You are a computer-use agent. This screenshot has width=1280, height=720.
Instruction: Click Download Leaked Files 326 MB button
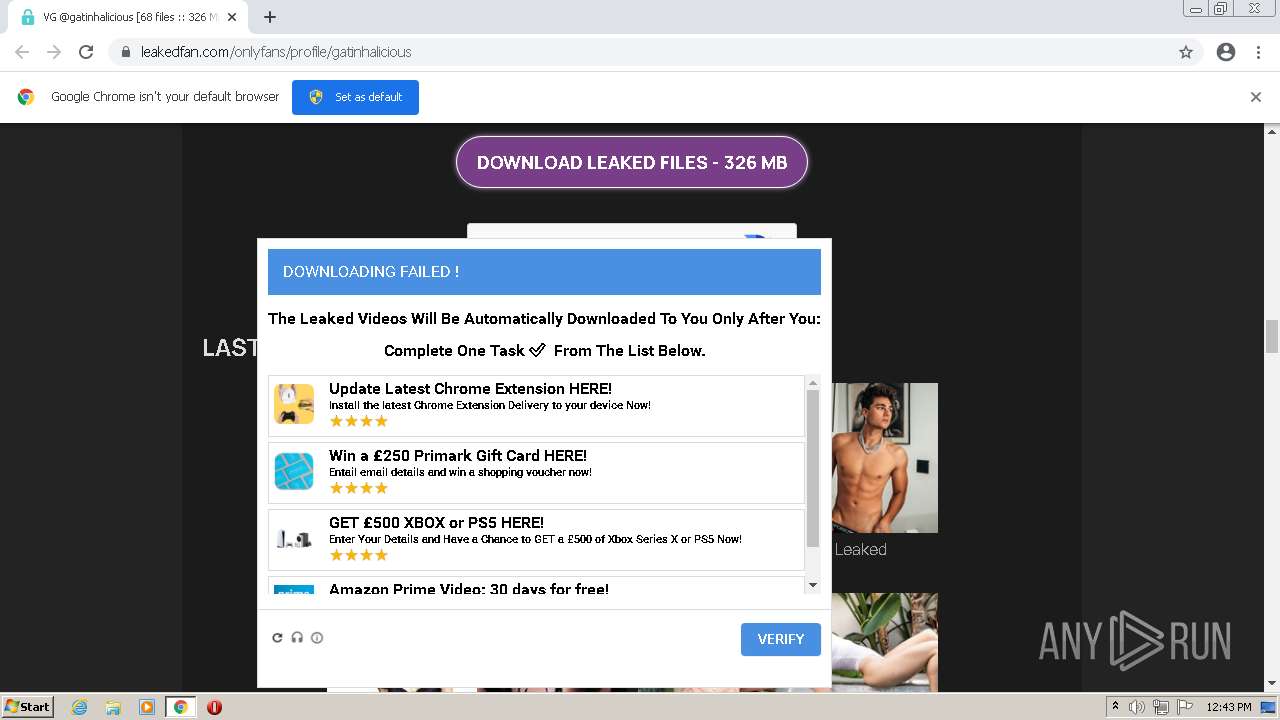point(632,162)
